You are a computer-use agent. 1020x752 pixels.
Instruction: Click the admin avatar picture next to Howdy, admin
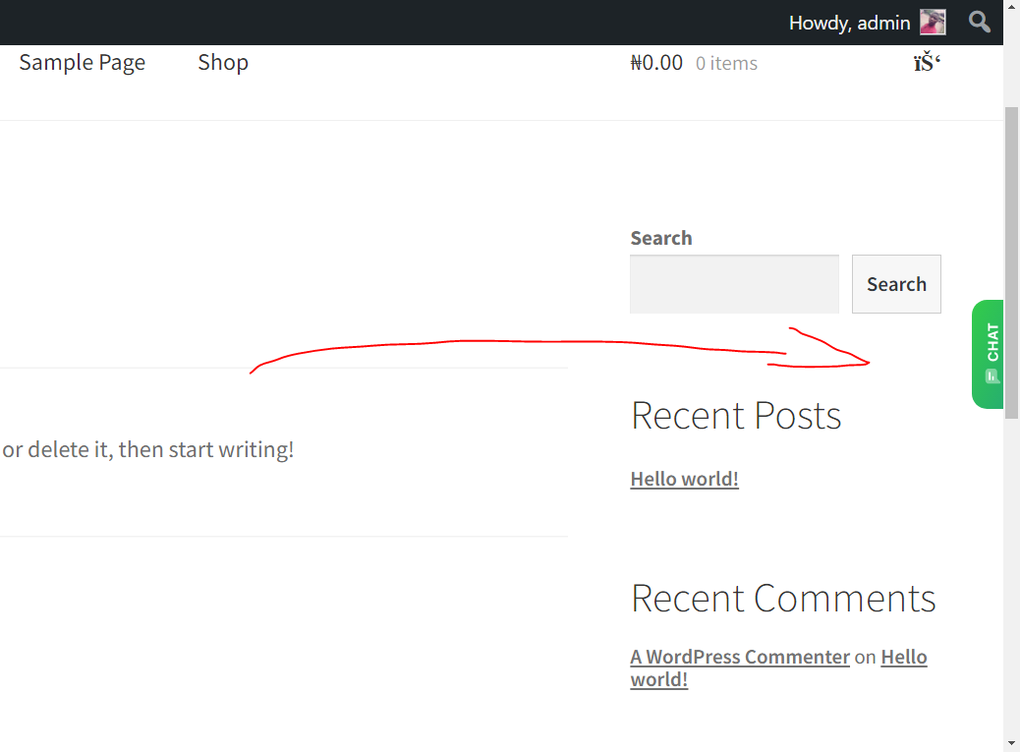pyautogui.click(x=931, y=21)
